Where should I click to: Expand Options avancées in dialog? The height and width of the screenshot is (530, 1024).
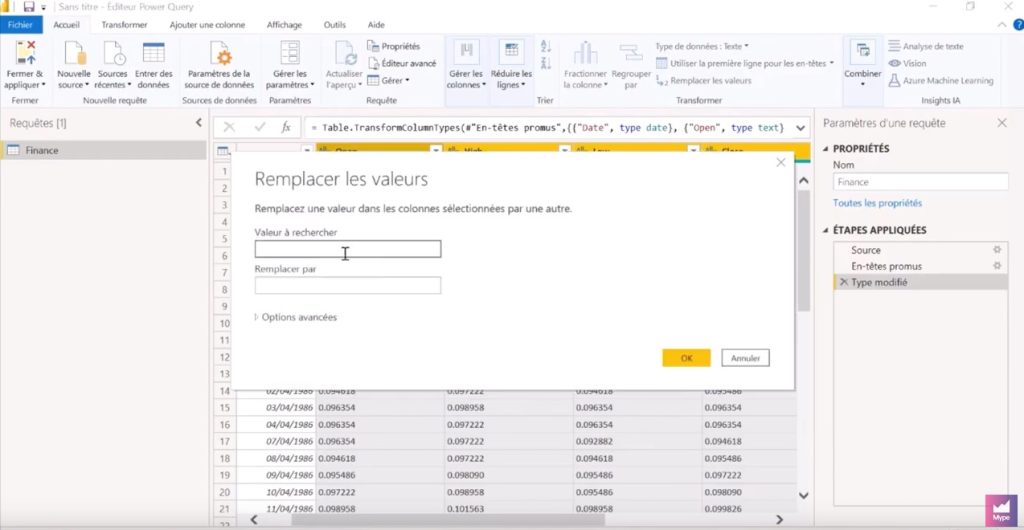point(296,317)
